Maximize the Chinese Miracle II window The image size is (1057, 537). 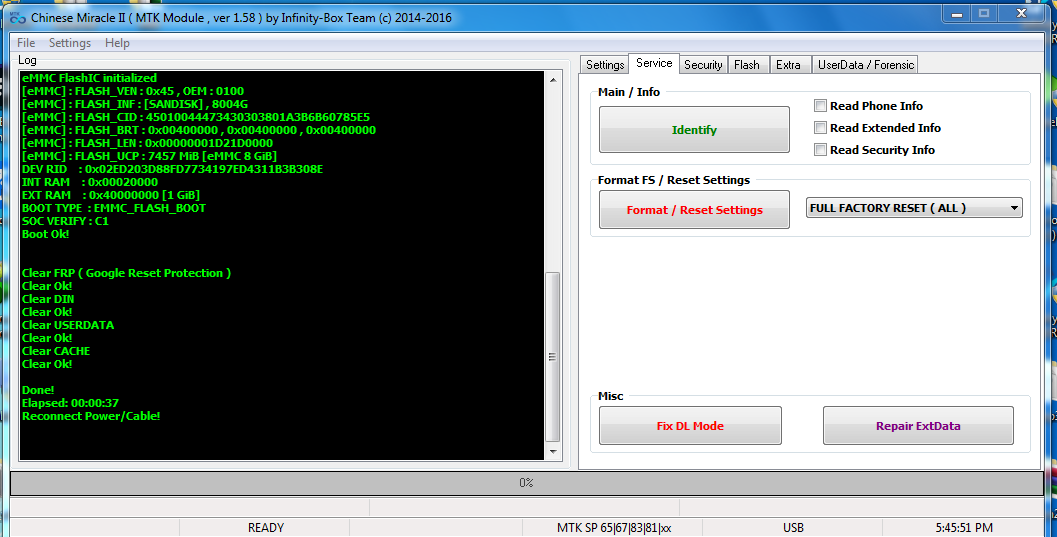[984, 13]
